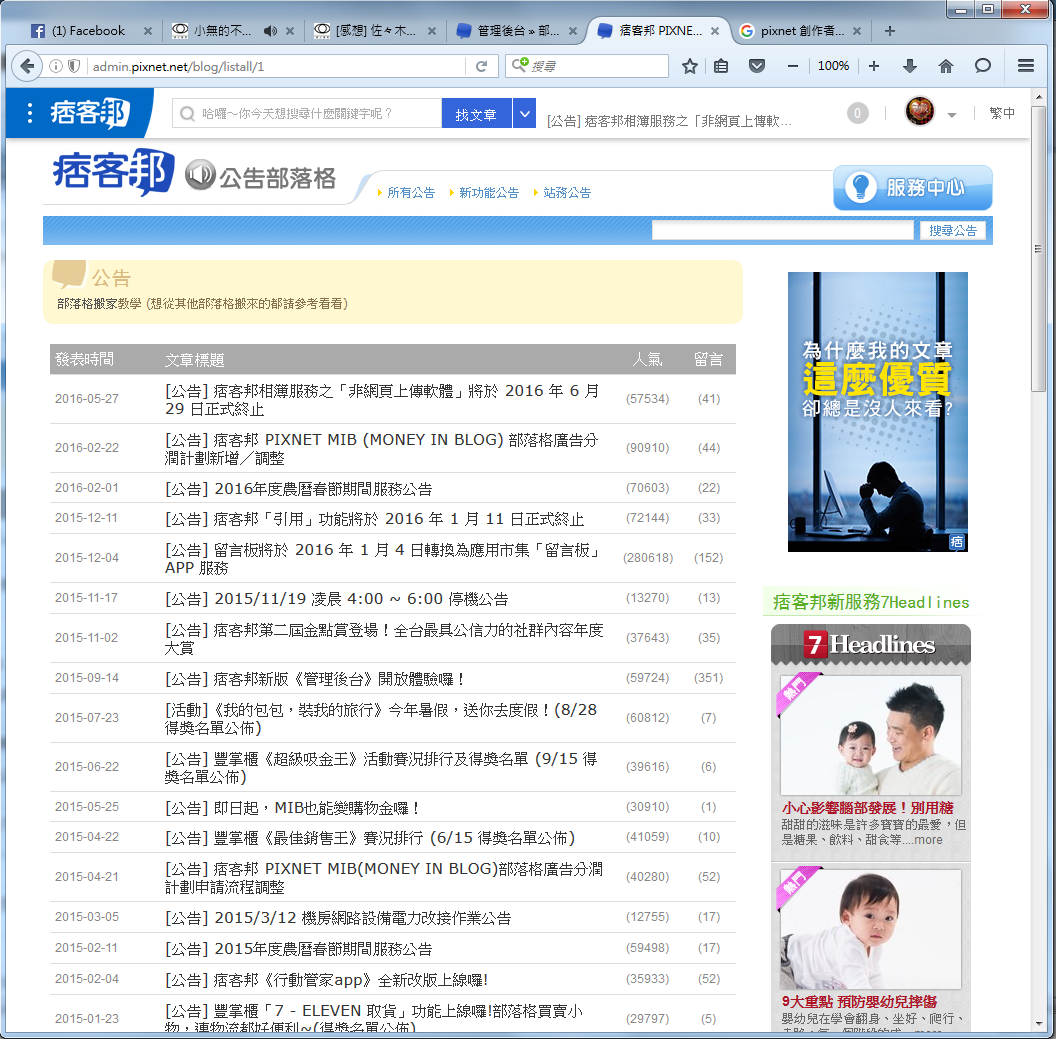1056x1039 pixels.
Task: Open the top-bar 相簿服務 announcement ticker link
Action: [669, 121]
